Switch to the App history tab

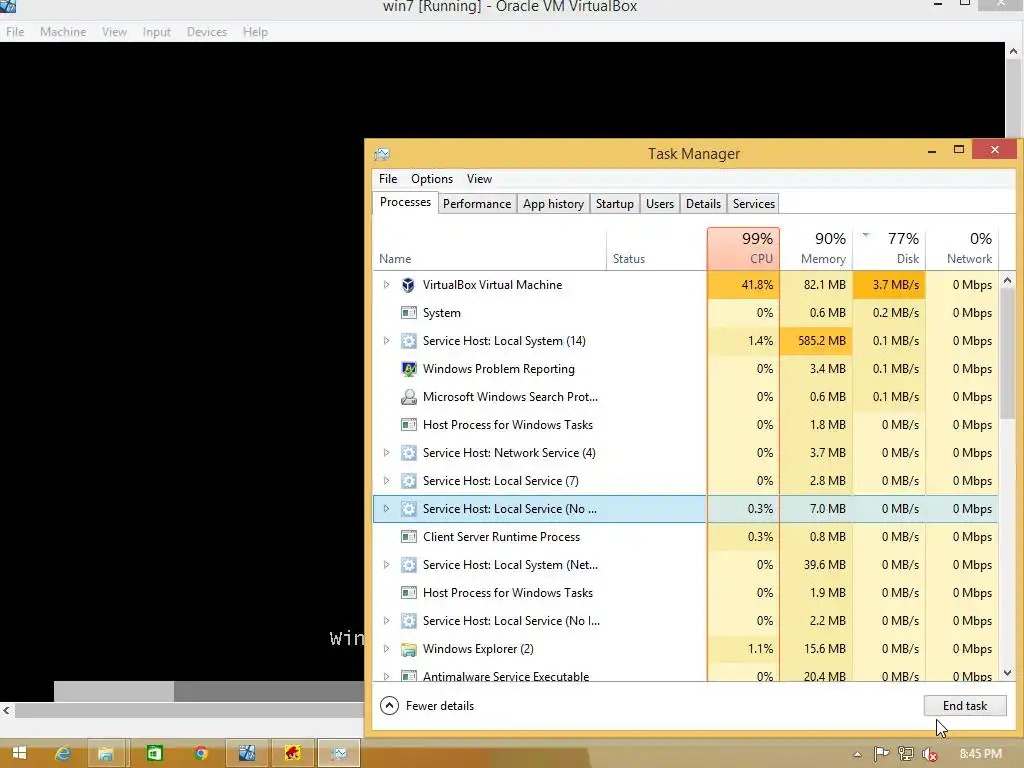tap(553, 204)
